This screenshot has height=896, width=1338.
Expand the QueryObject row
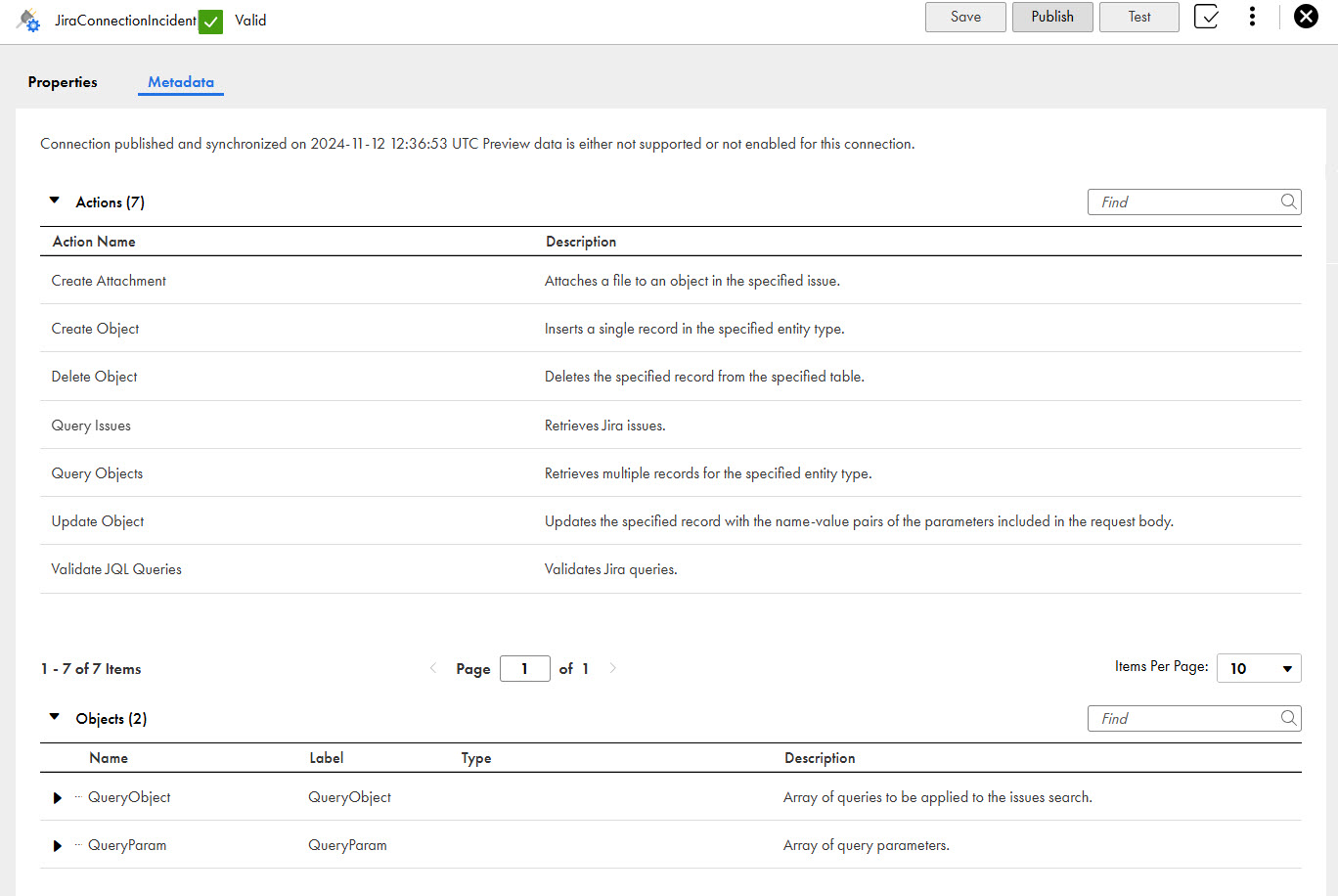point(58,798)
